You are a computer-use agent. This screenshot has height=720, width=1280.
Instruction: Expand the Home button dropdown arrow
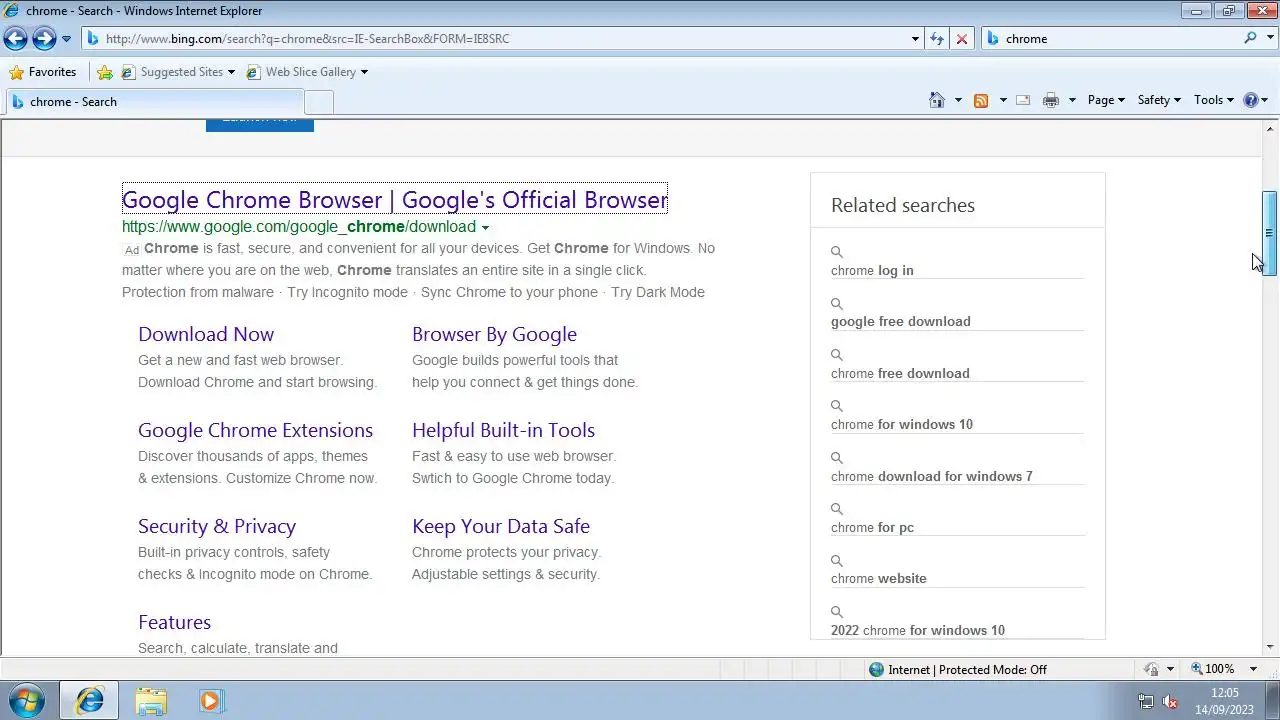click(x=958, y=100)
